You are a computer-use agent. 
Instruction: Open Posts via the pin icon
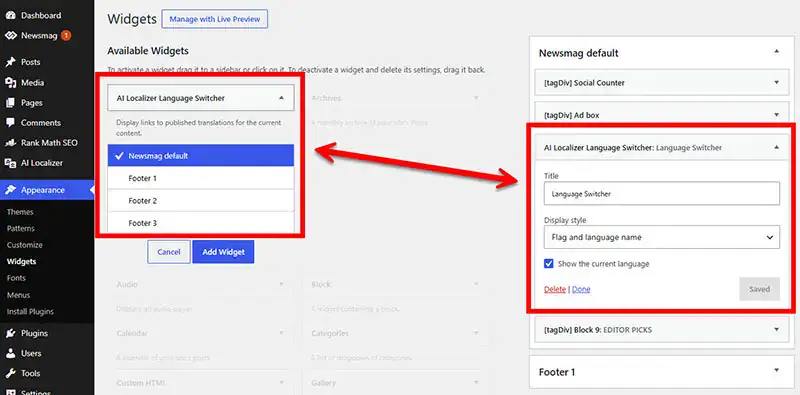(11, 62)
